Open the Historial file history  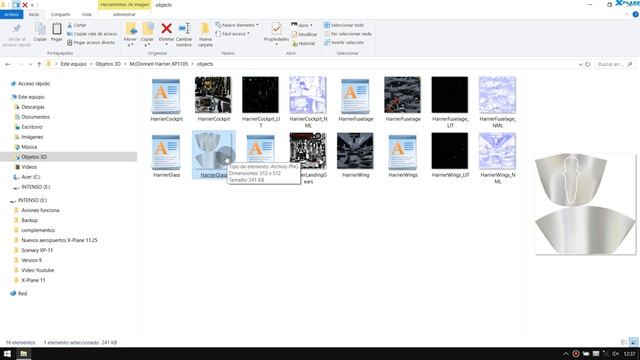(x=303, y=43)
